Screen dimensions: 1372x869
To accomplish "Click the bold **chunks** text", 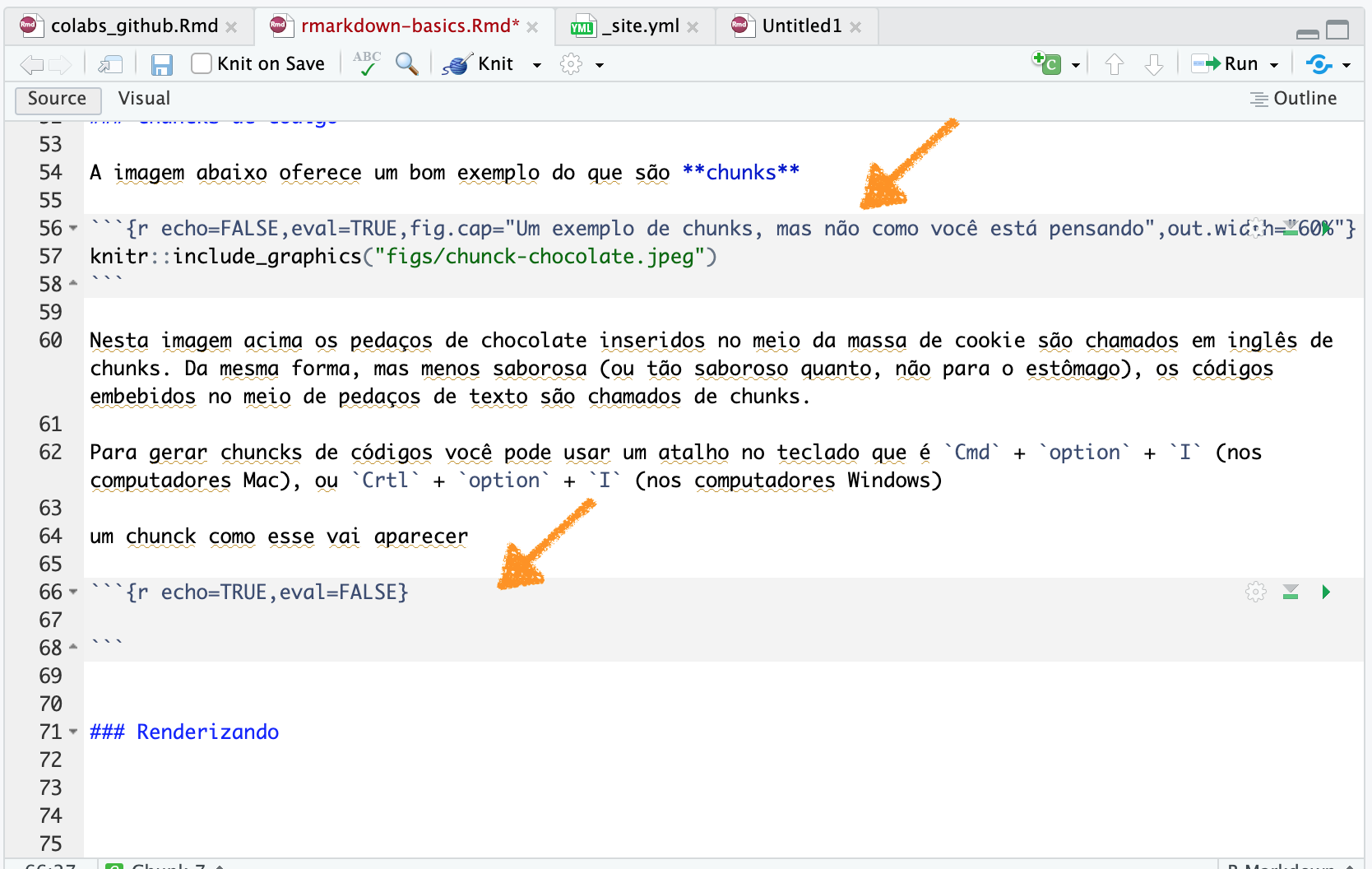I will tap(741, 172).
